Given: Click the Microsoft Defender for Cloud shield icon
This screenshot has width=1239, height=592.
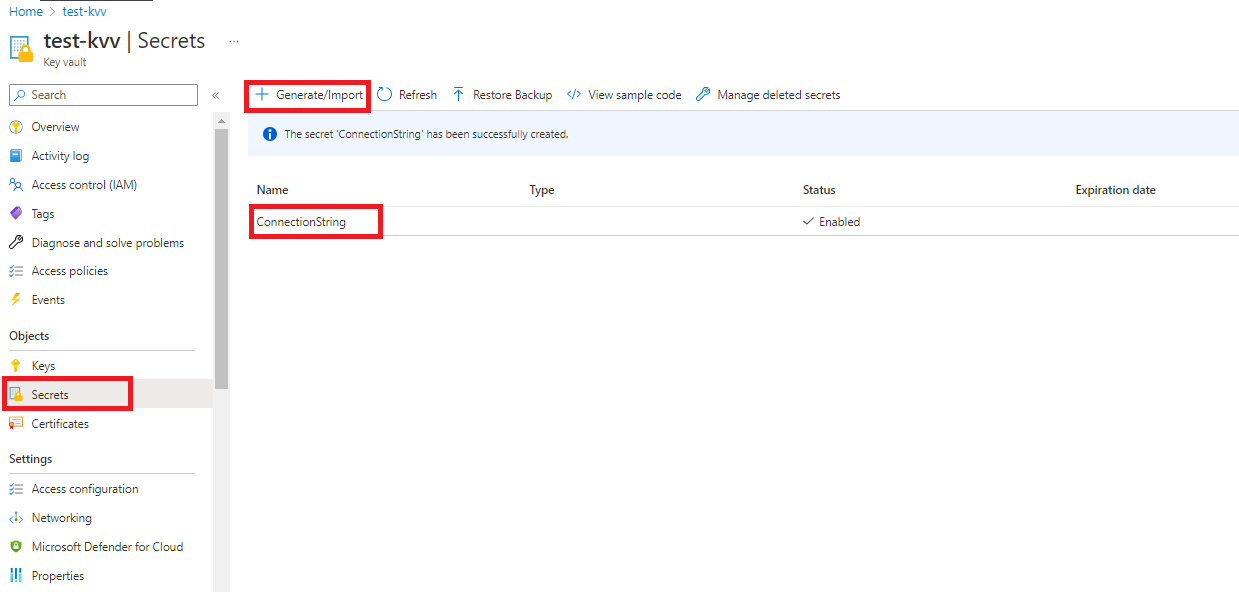Looking at the screenshot, I should [18, 546].
